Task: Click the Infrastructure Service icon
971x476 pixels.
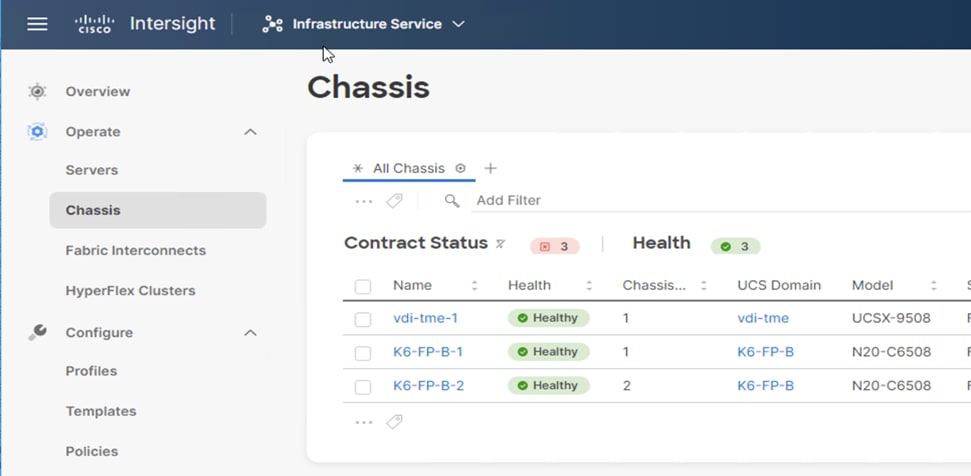Action: (x=272, y=24)
